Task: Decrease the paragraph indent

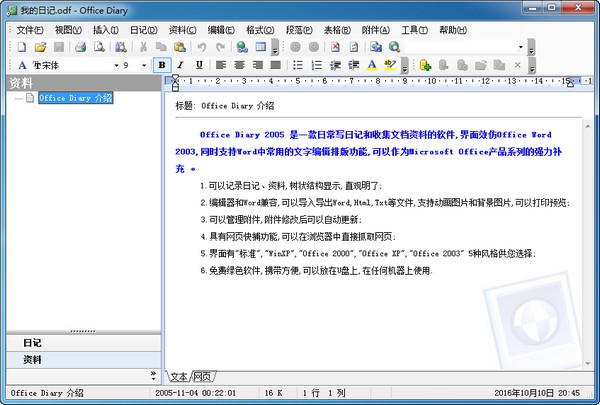Action: point(335,65)
